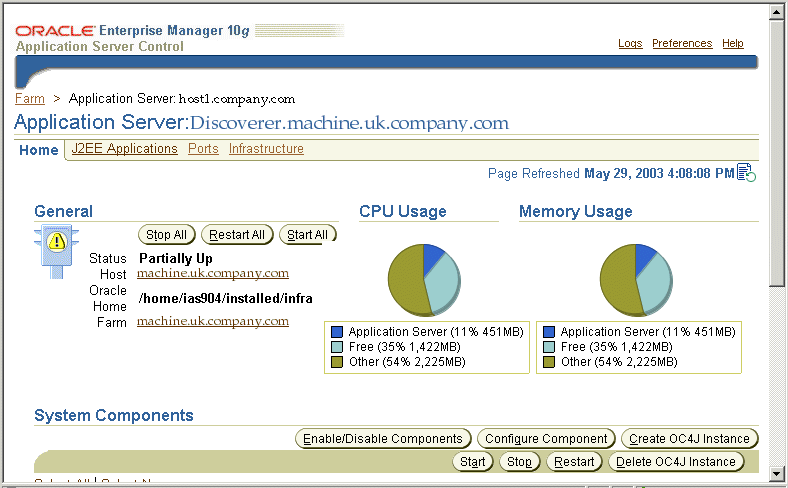
Task: Click teal Free swatch in CPU legend
Action: point(337,347)
